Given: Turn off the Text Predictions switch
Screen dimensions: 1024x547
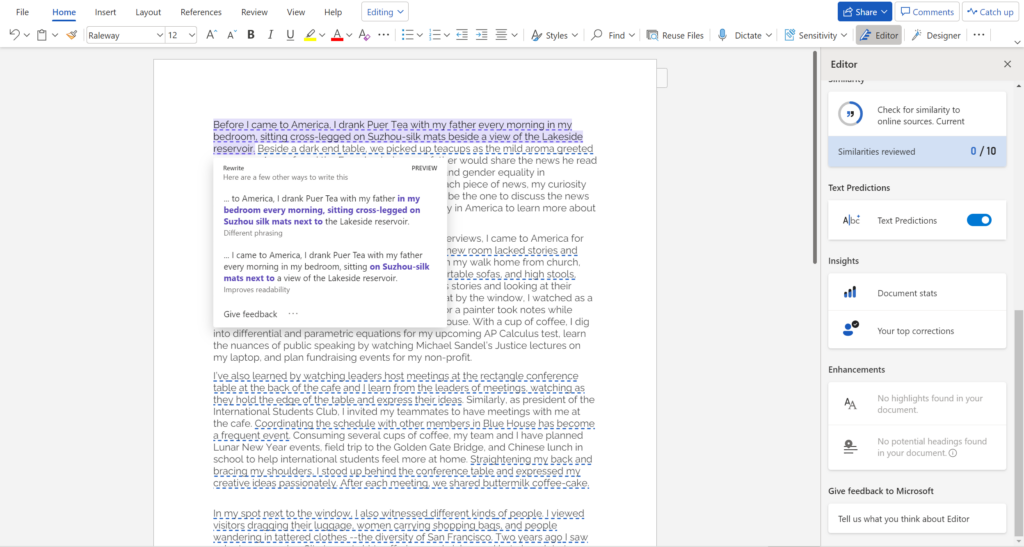Looking at the screenshot, I should point(979,220).
